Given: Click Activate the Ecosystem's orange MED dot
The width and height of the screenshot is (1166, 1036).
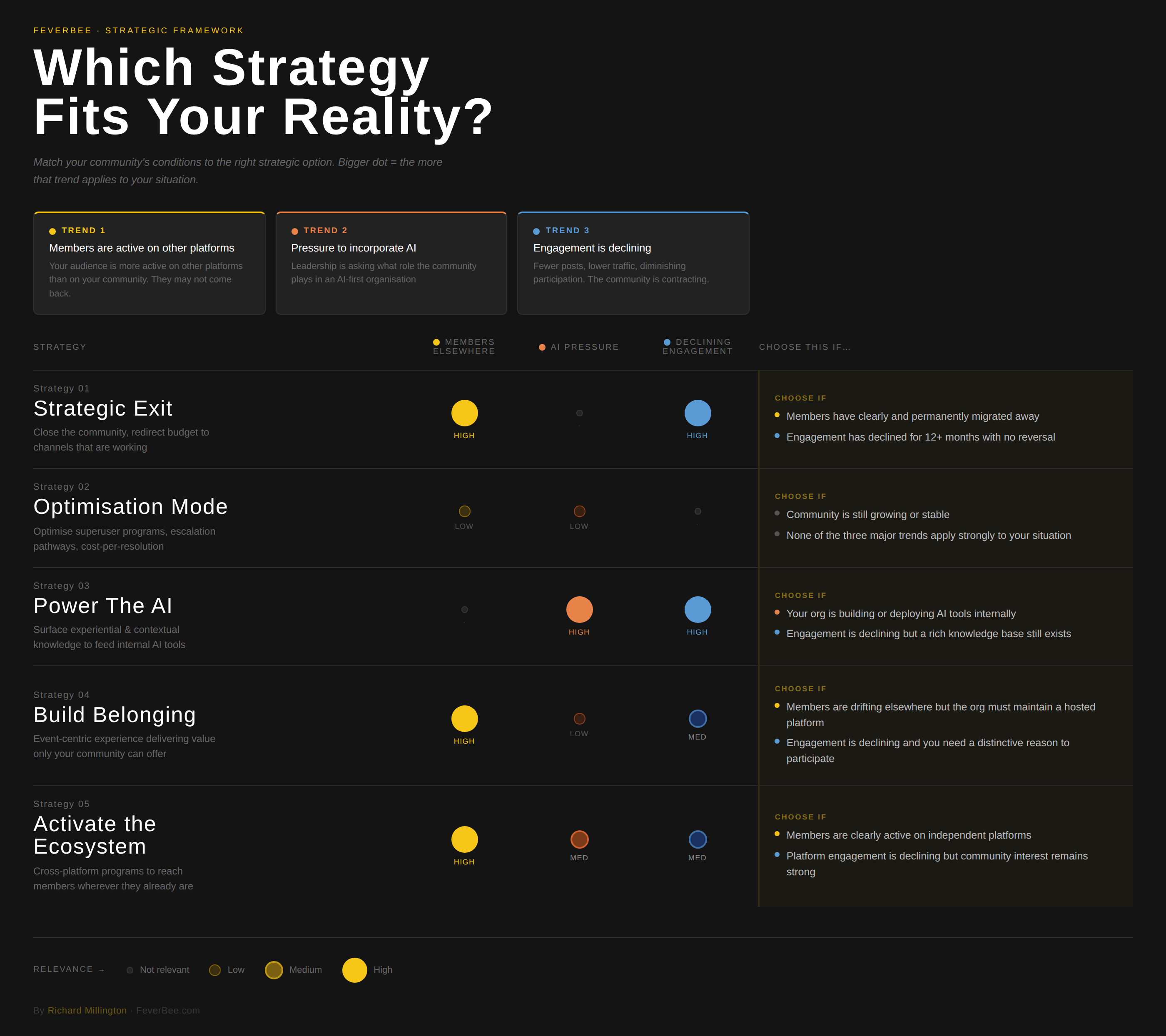Looking at the screenshot, I should 579,839.
